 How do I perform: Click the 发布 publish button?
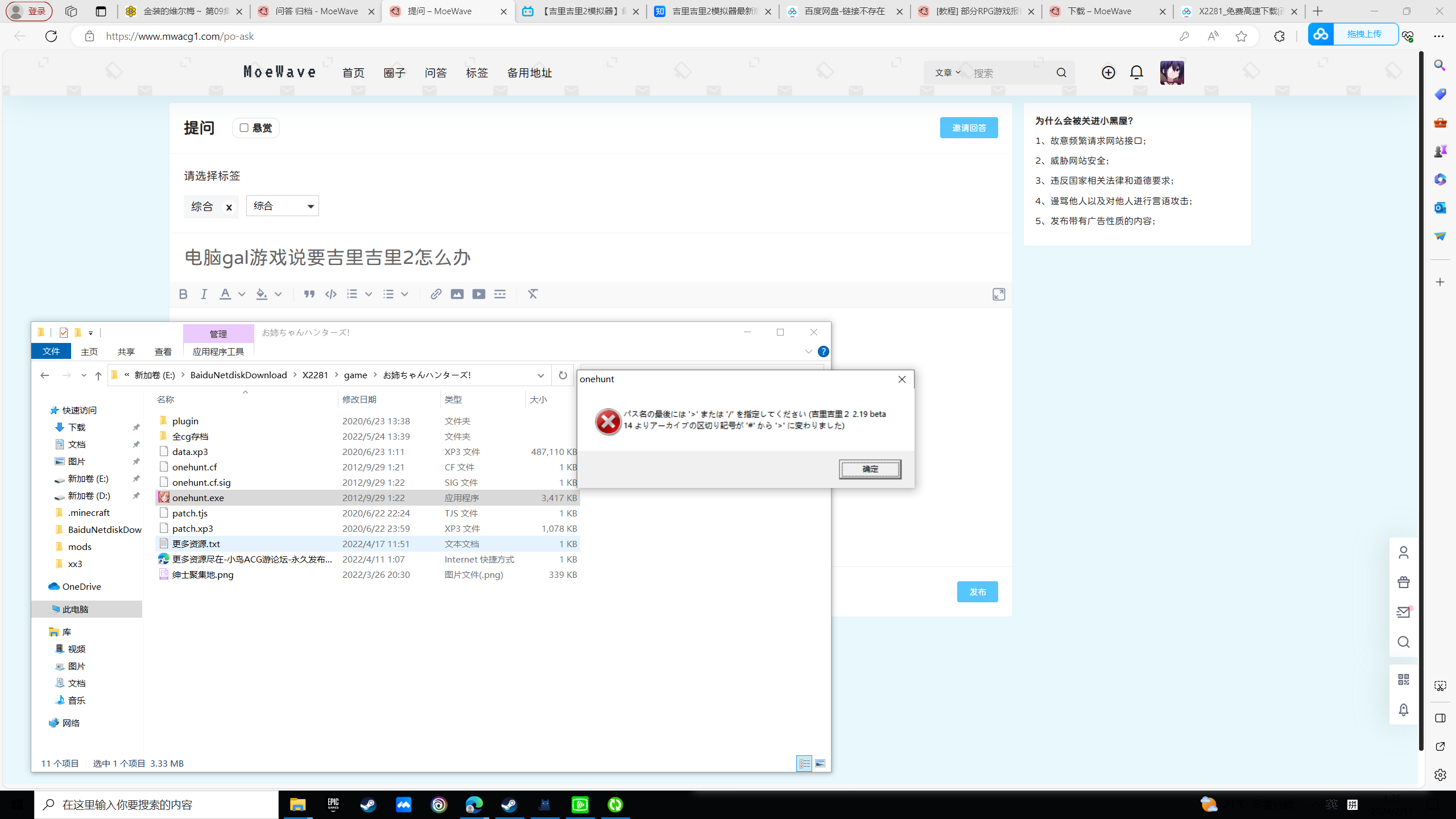(977, 592)
